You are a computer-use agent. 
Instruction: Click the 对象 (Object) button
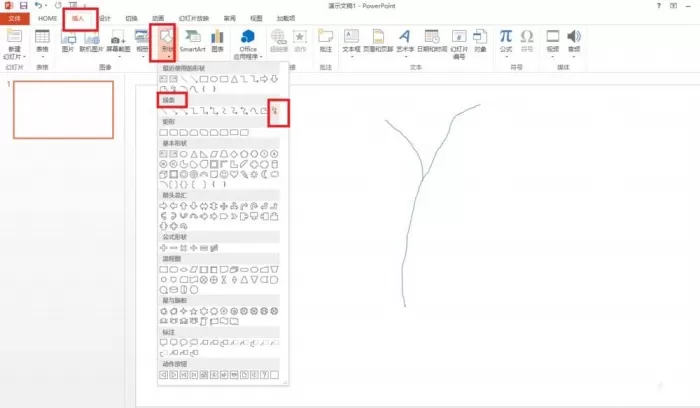480,42
